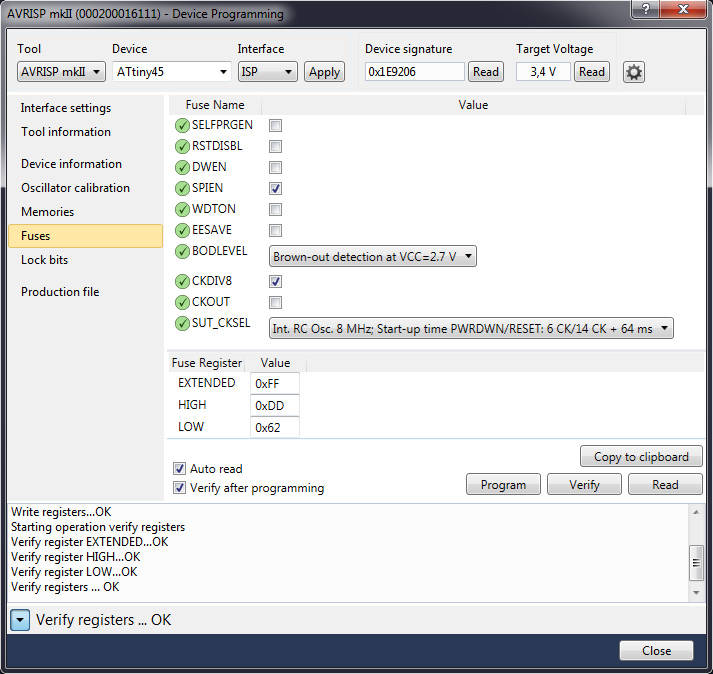Click Copy to clipboard button
713x674 pixels.
tap(641, 457)
